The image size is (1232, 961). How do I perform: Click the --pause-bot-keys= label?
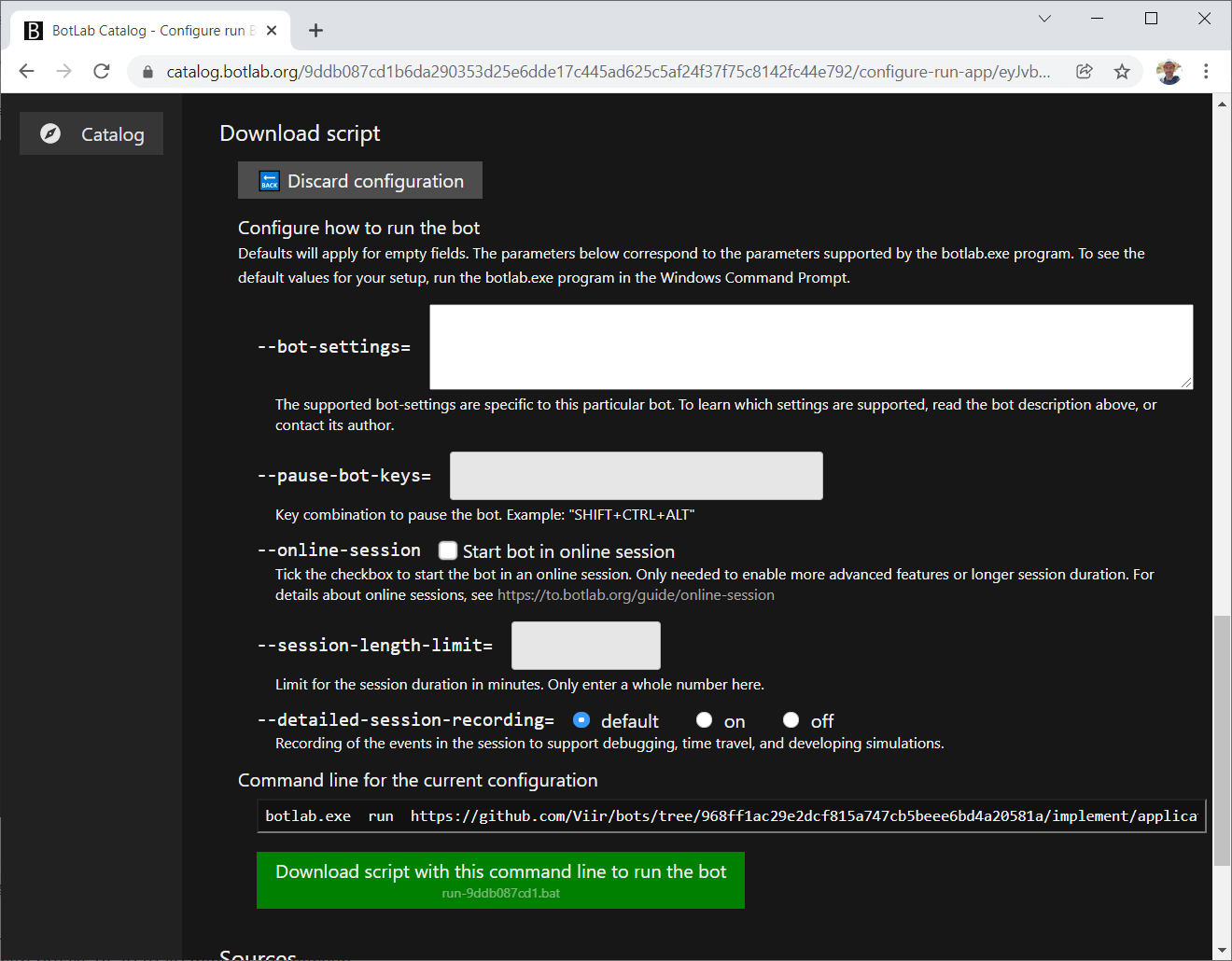(343, 476)
